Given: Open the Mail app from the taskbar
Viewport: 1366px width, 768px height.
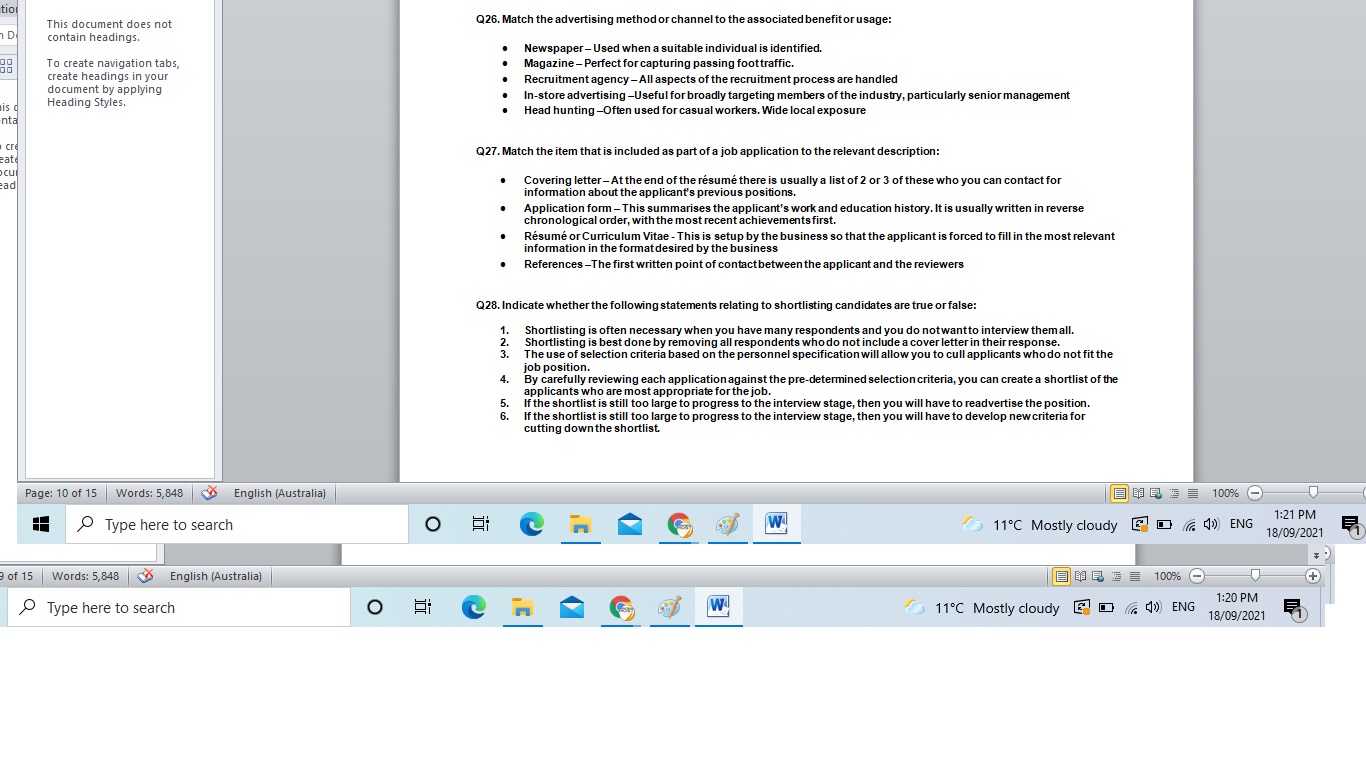Looking at the screenshot, I should point(630,523).
